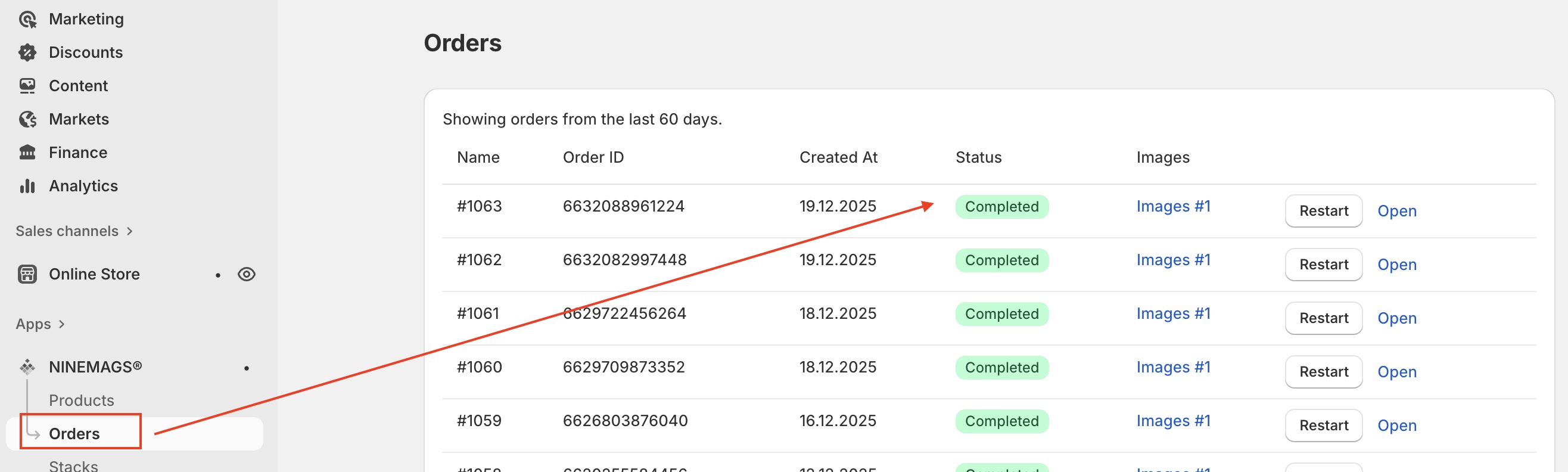
Task: Open the Marketing menu item
Action: [86, 20]
